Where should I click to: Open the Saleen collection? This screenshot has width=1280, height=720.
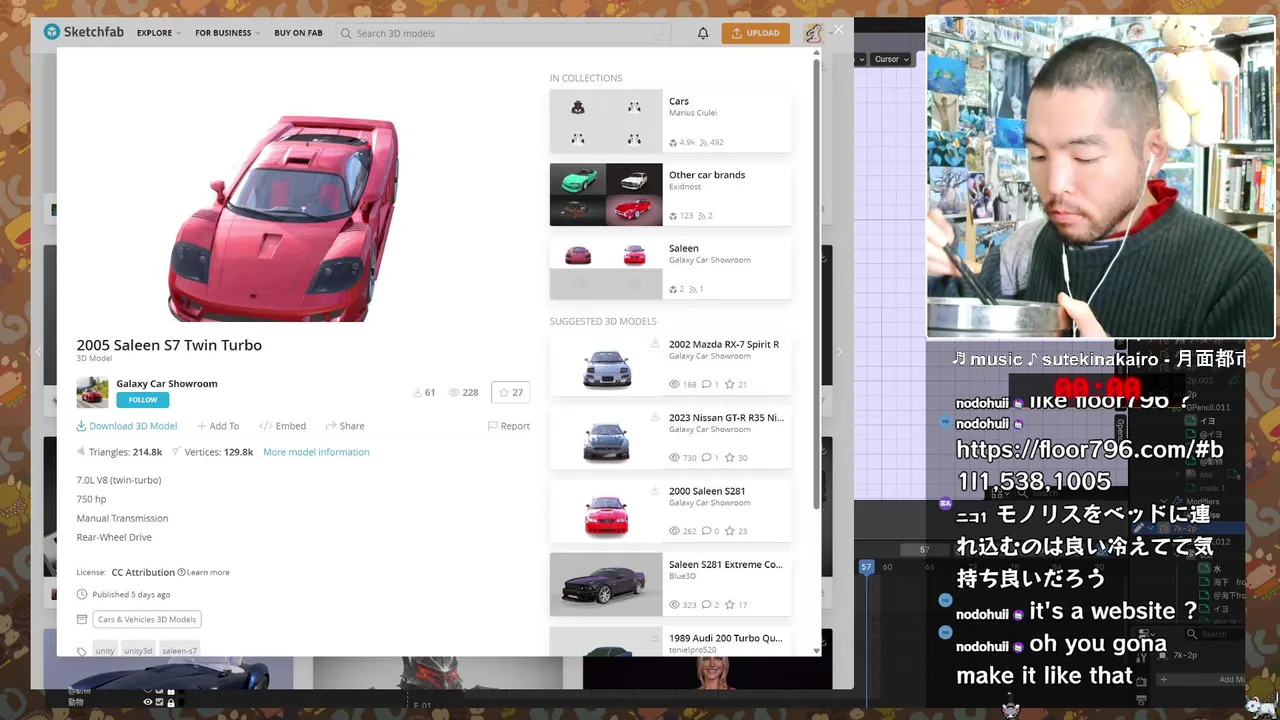669,268
